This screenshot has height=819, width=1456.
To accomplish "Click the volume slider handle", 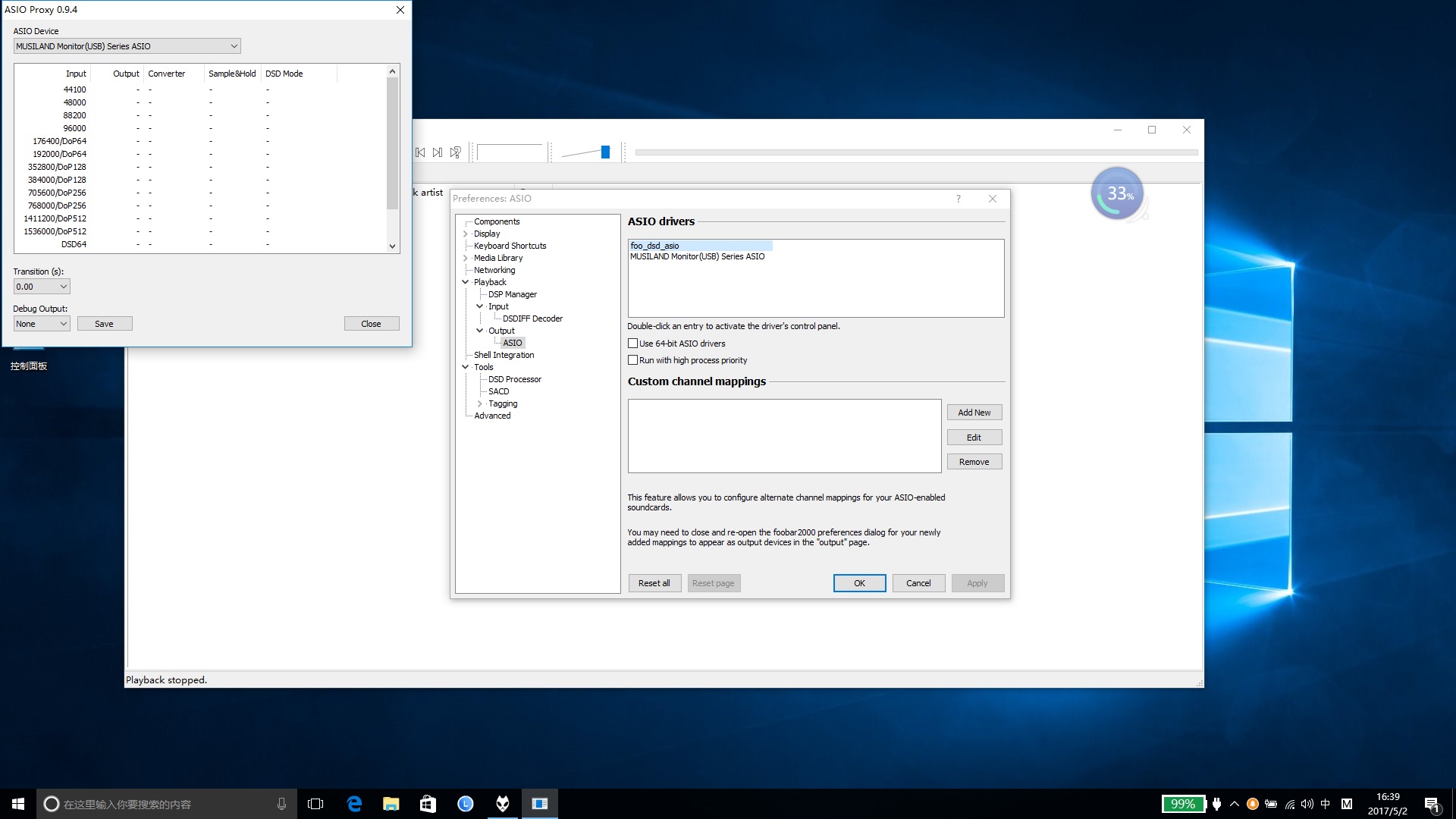I will coord(605,152).
